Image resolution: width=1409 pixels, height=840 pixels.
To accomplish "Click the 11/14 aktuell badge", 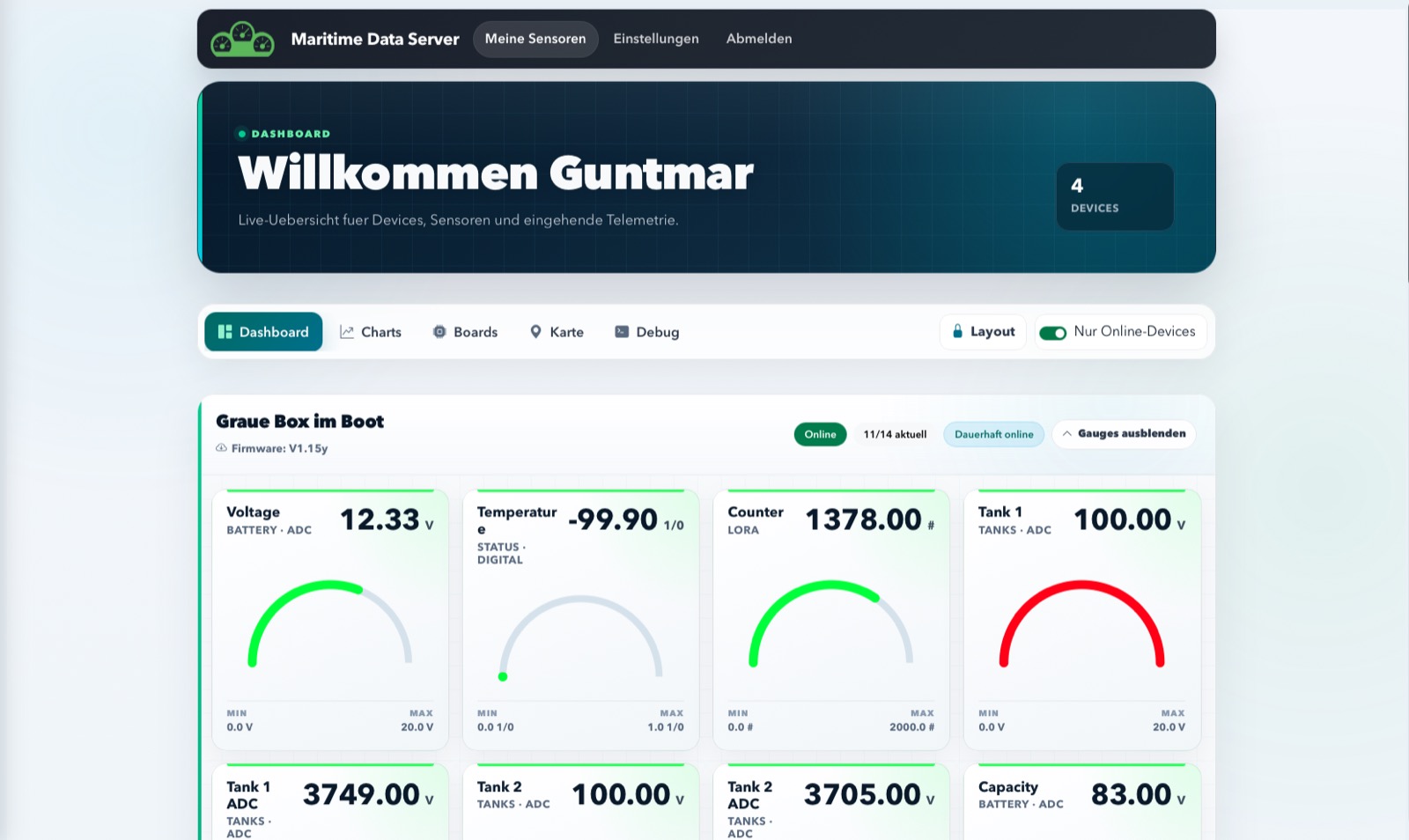I will coord(895,434).
